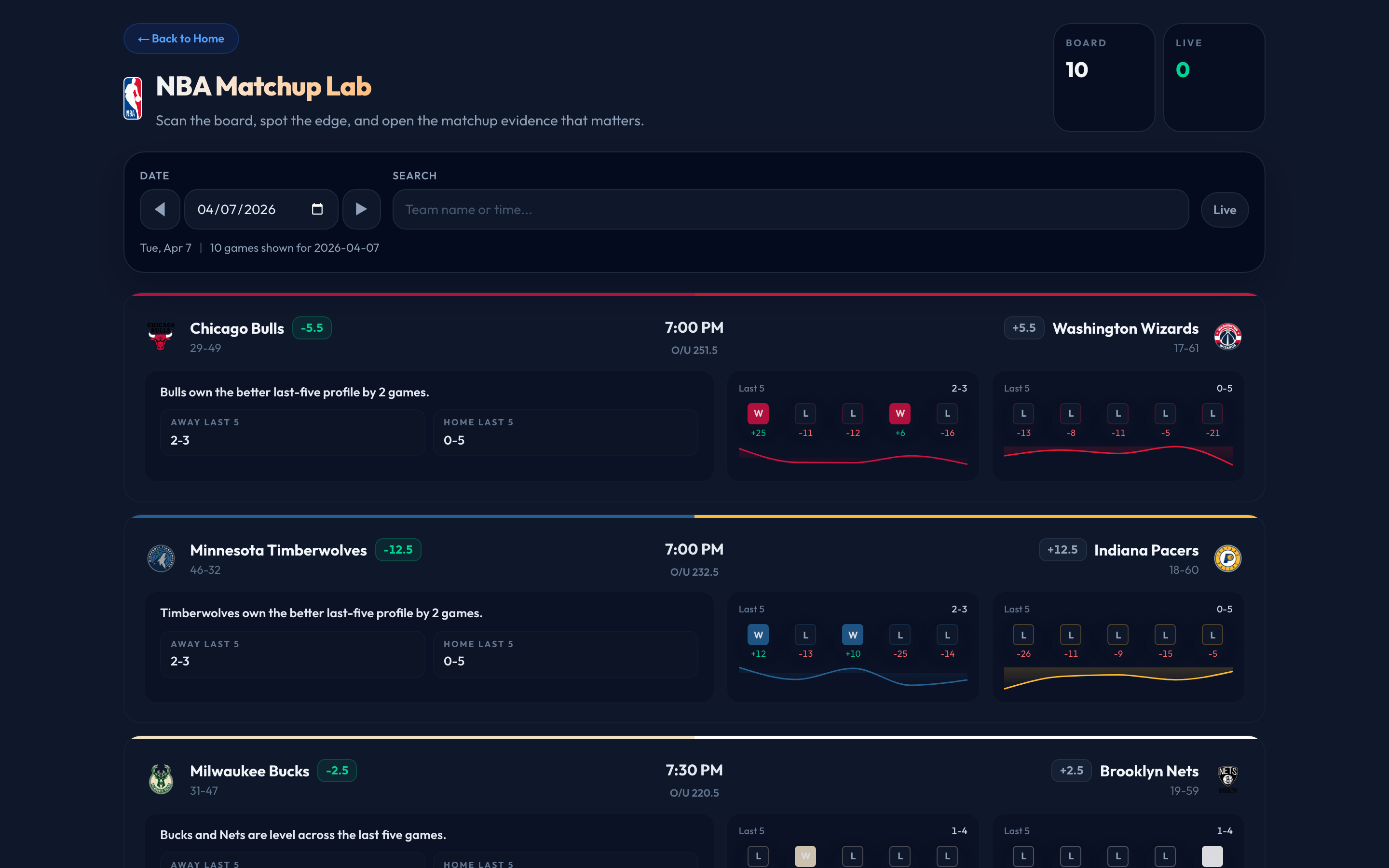Advance to the next day's games
1389x868 pixels.
pyautogui.click(x=362, y=209)
